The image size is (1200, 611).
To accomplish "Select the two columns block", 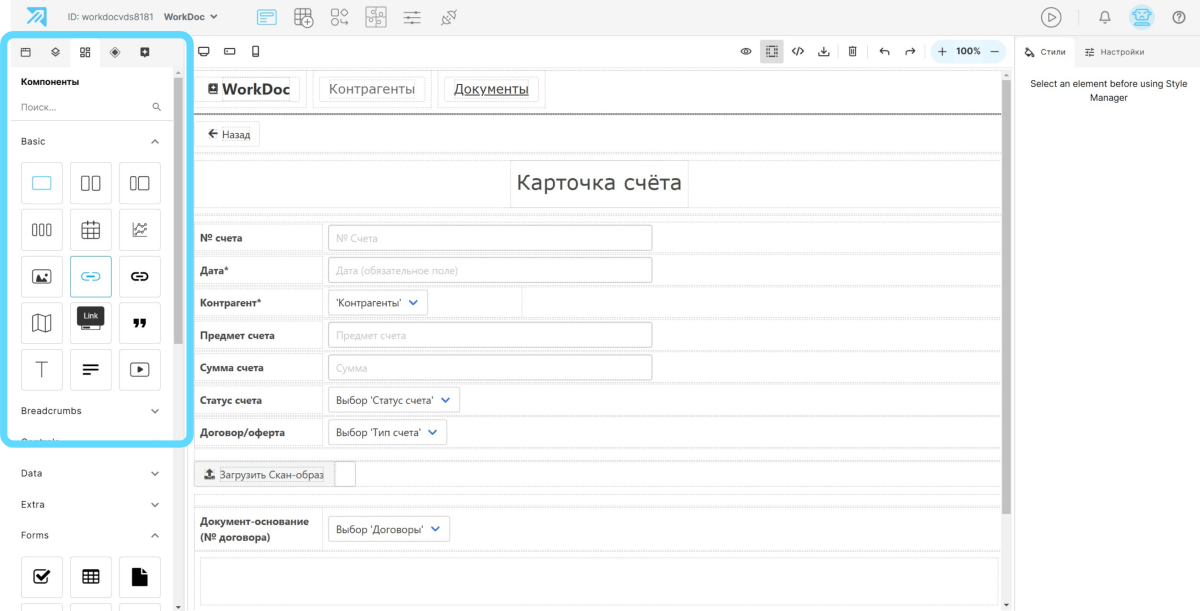I will [91, 183].
